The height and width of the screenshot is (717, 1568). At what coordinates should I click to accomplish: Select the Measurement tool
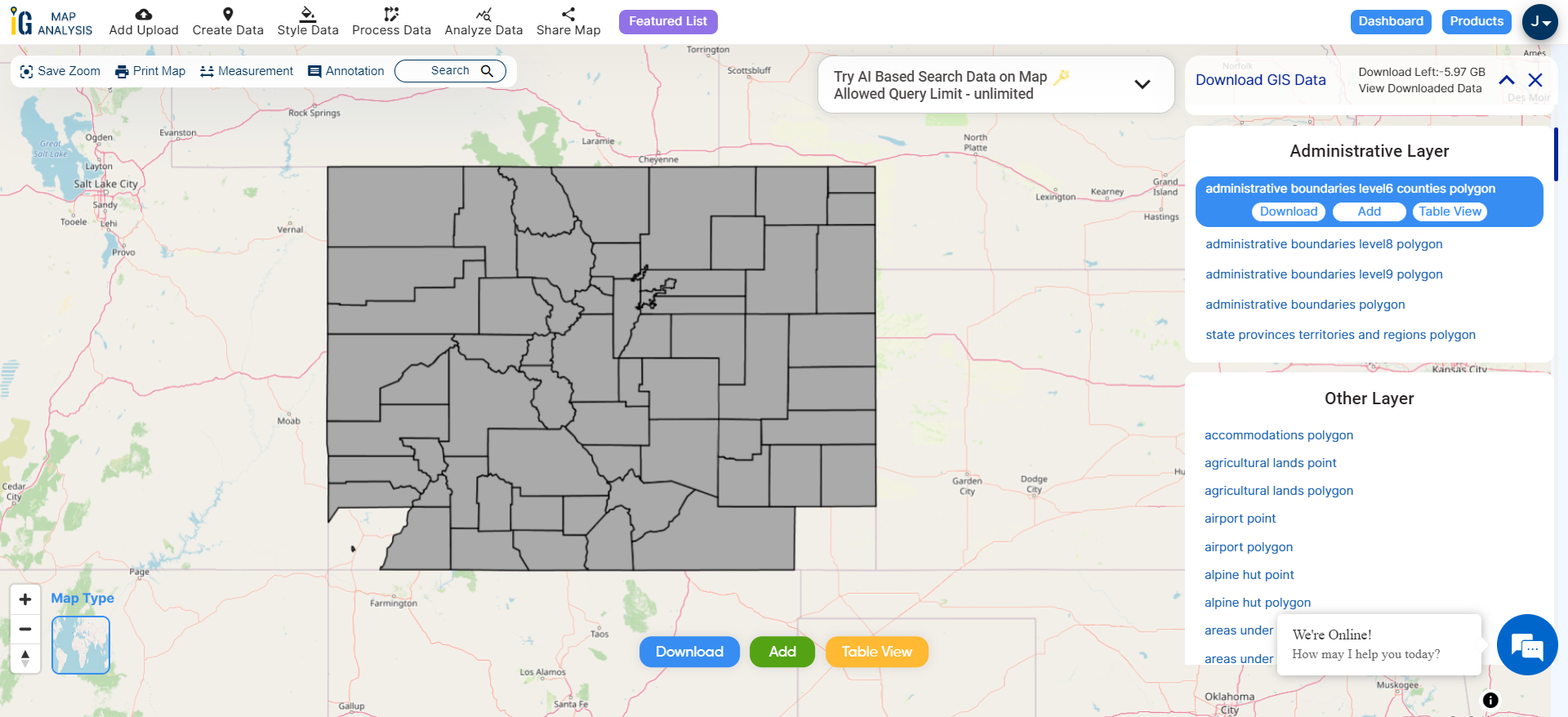[x=247, y=71]
